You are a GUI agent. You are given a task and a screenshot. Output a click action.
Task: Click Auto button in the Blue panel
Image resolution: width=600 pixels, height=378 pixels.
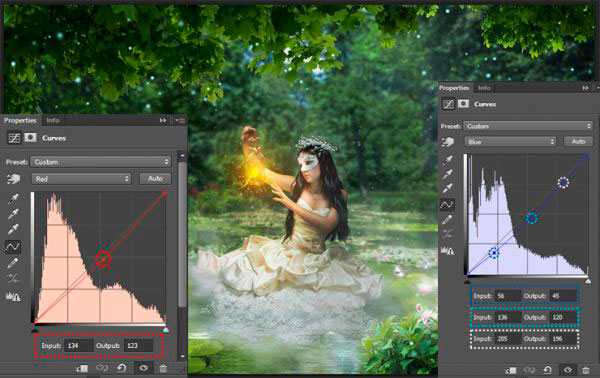pyautogui.click(x=578, y=142)
